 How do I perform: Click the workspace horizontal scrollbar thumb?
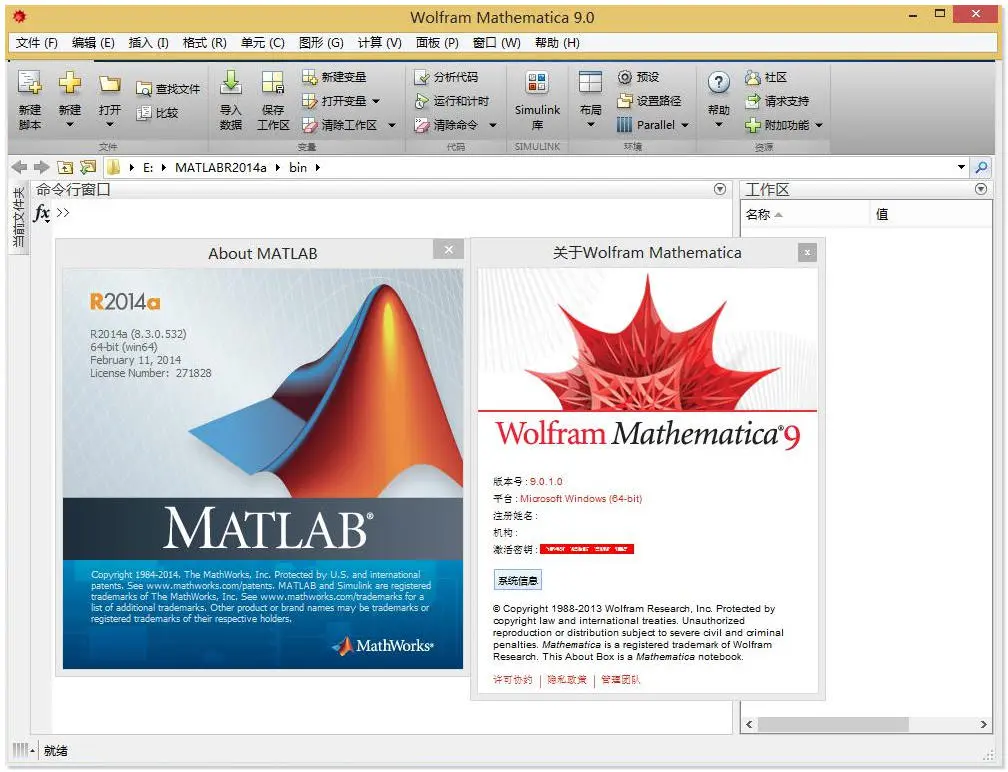(x=833, y=724)
